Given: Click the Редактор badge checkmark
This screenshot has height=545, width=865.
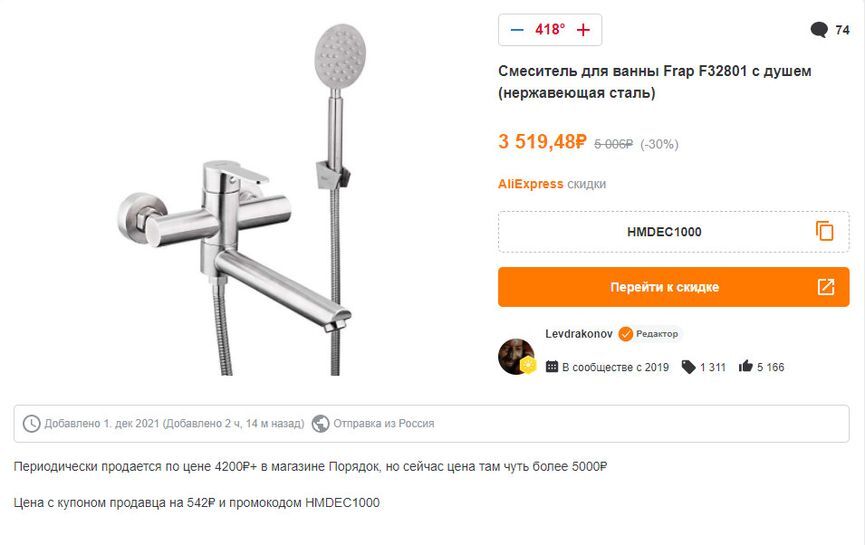Looking at the screenshot, I should 625,334.
